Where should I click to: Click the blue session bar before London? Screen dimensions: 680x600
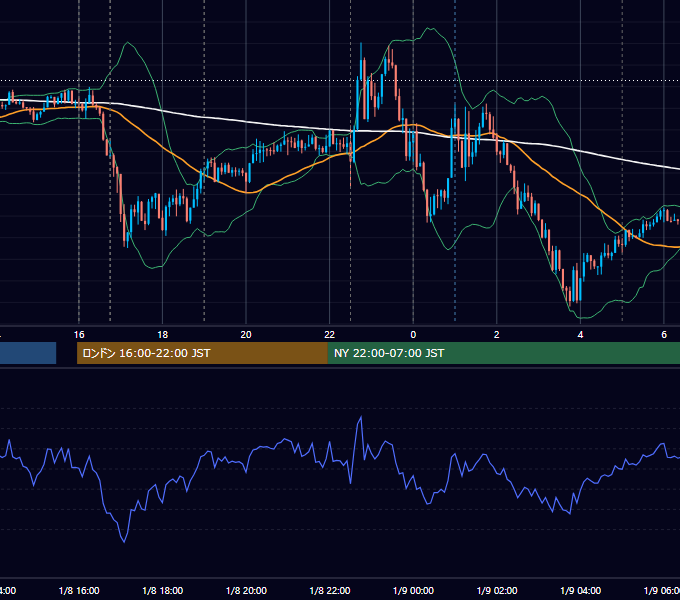click(28, 353)
